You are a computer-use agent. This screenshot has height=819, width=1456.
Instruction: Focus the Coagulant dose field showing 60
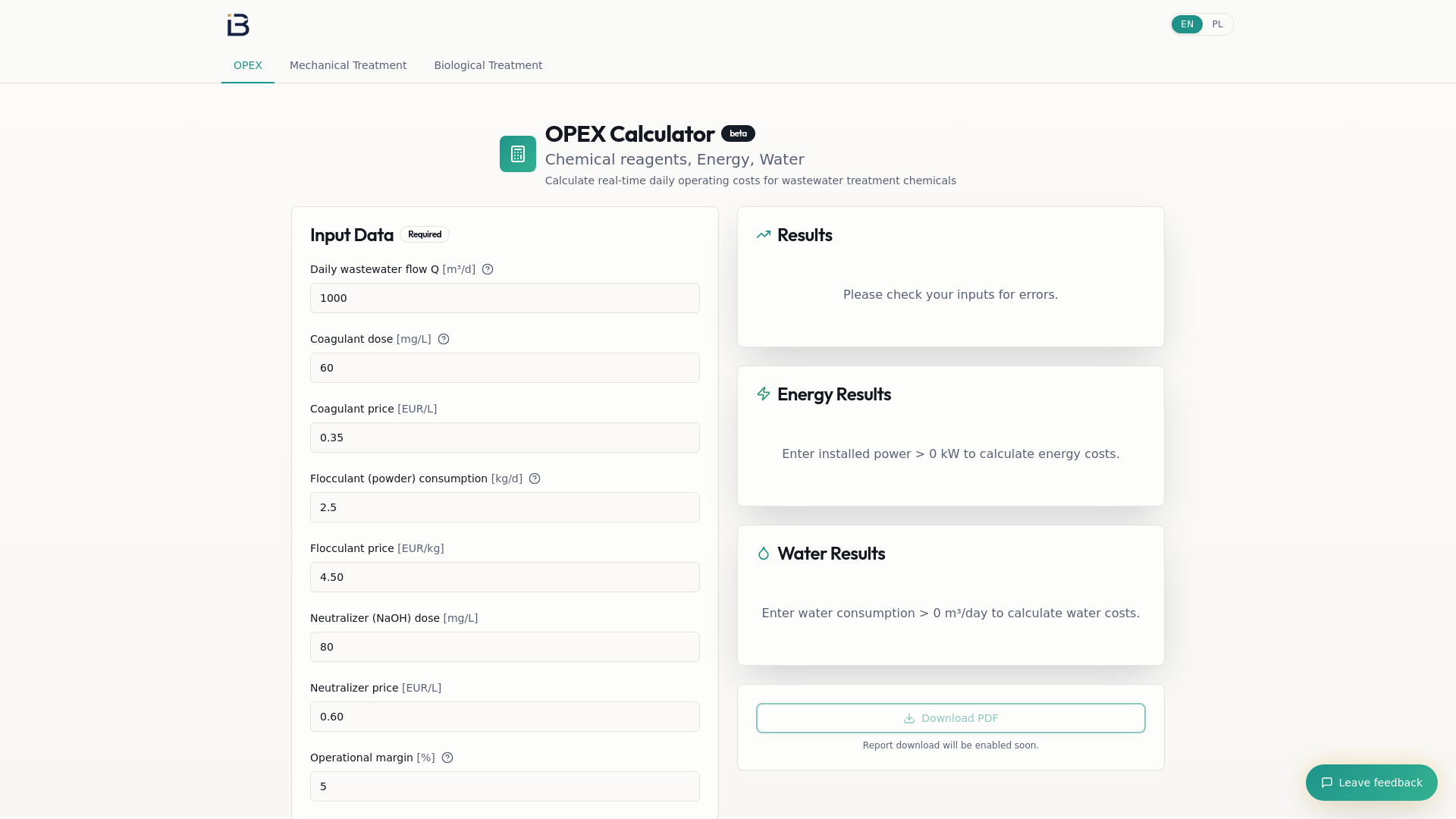(505, 368)
